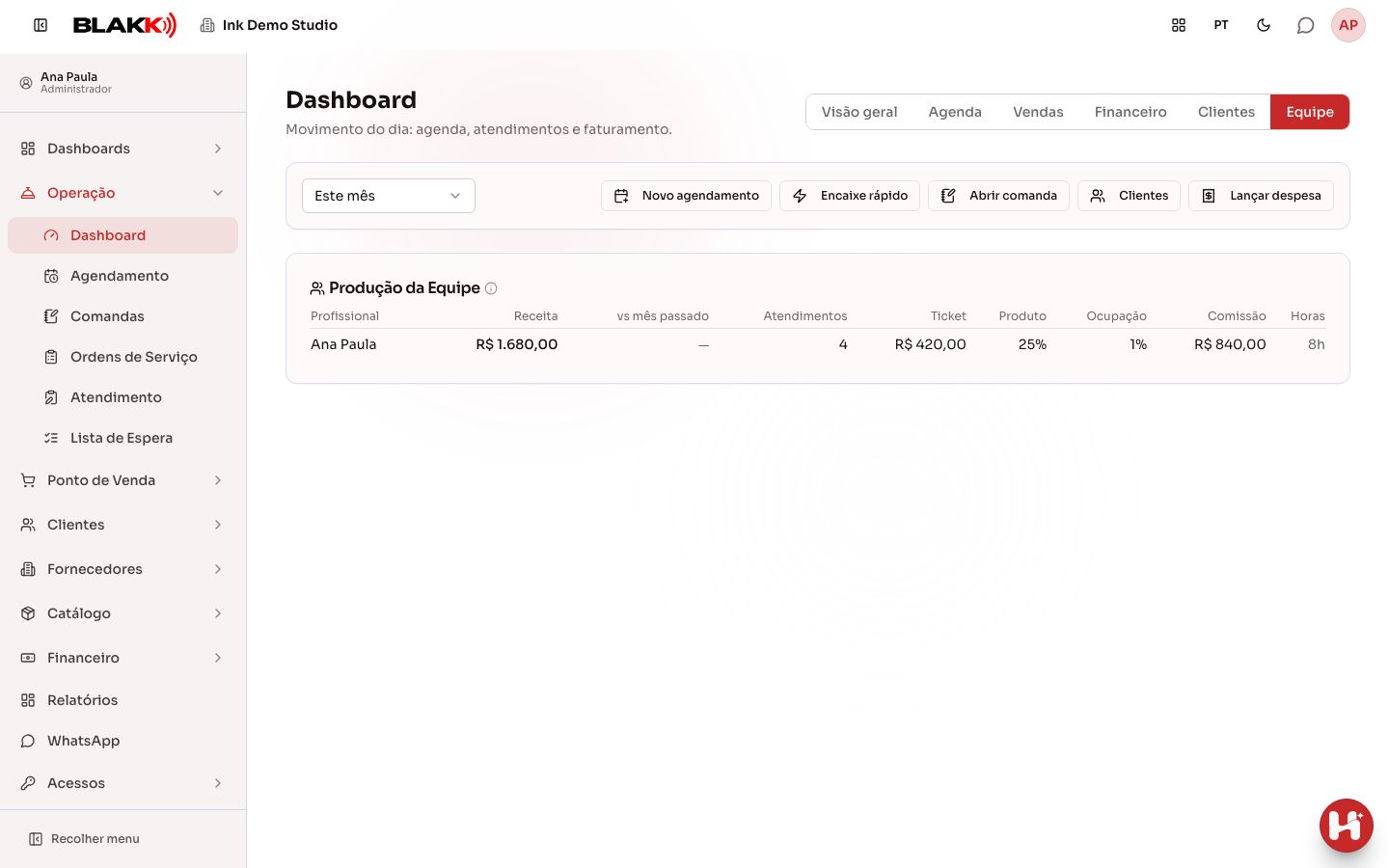Click the info icon beside Produção da Equipe

tap(491, 288)
